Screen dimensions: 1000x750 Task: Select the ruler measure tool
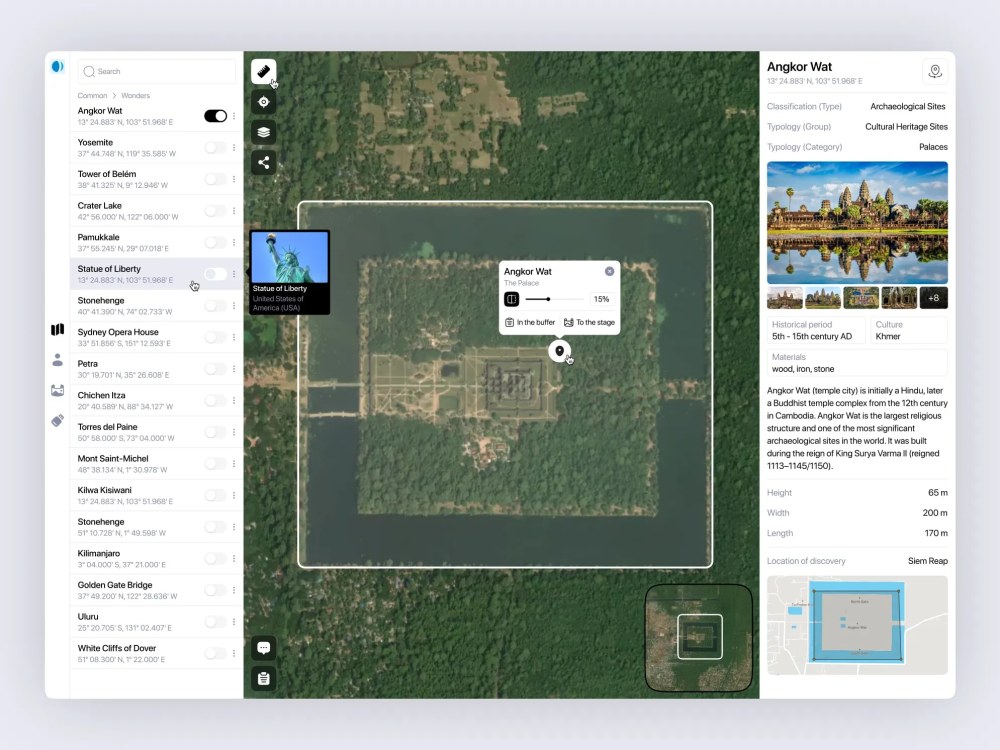(263, 71)
